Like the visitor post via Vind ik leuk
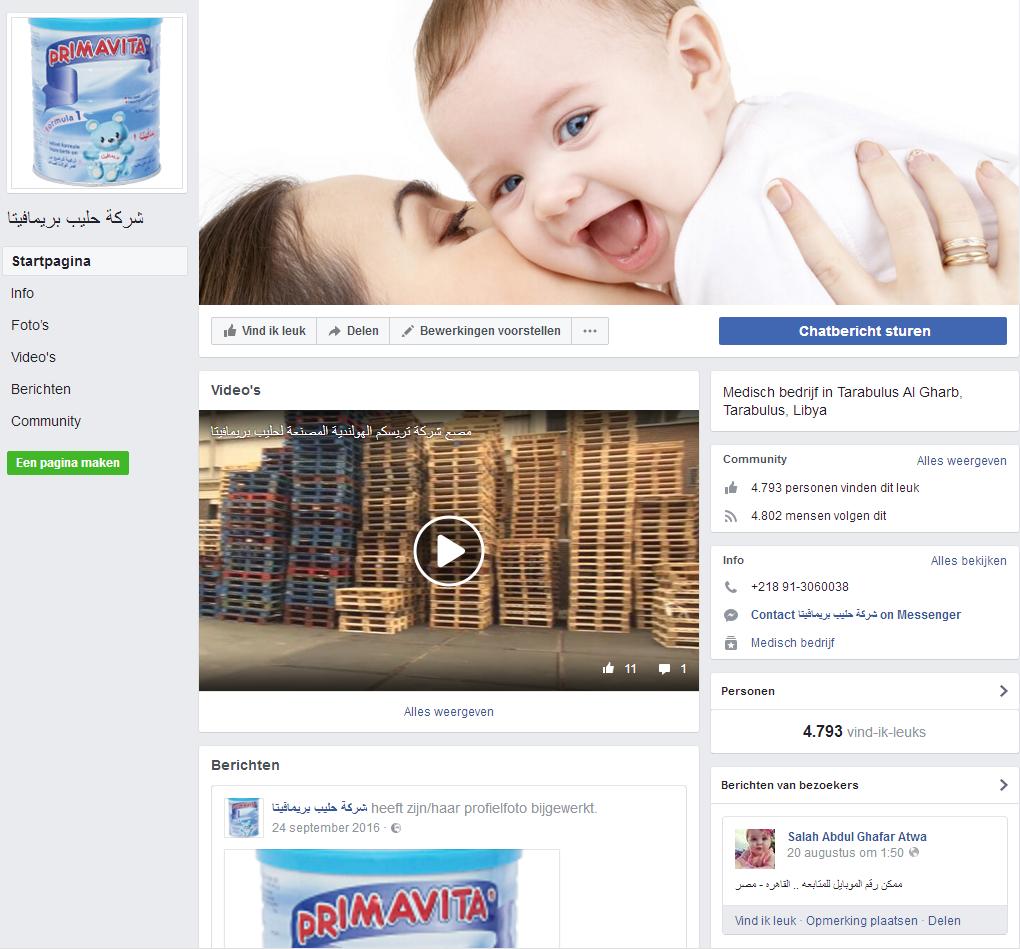 coord(765,920)
